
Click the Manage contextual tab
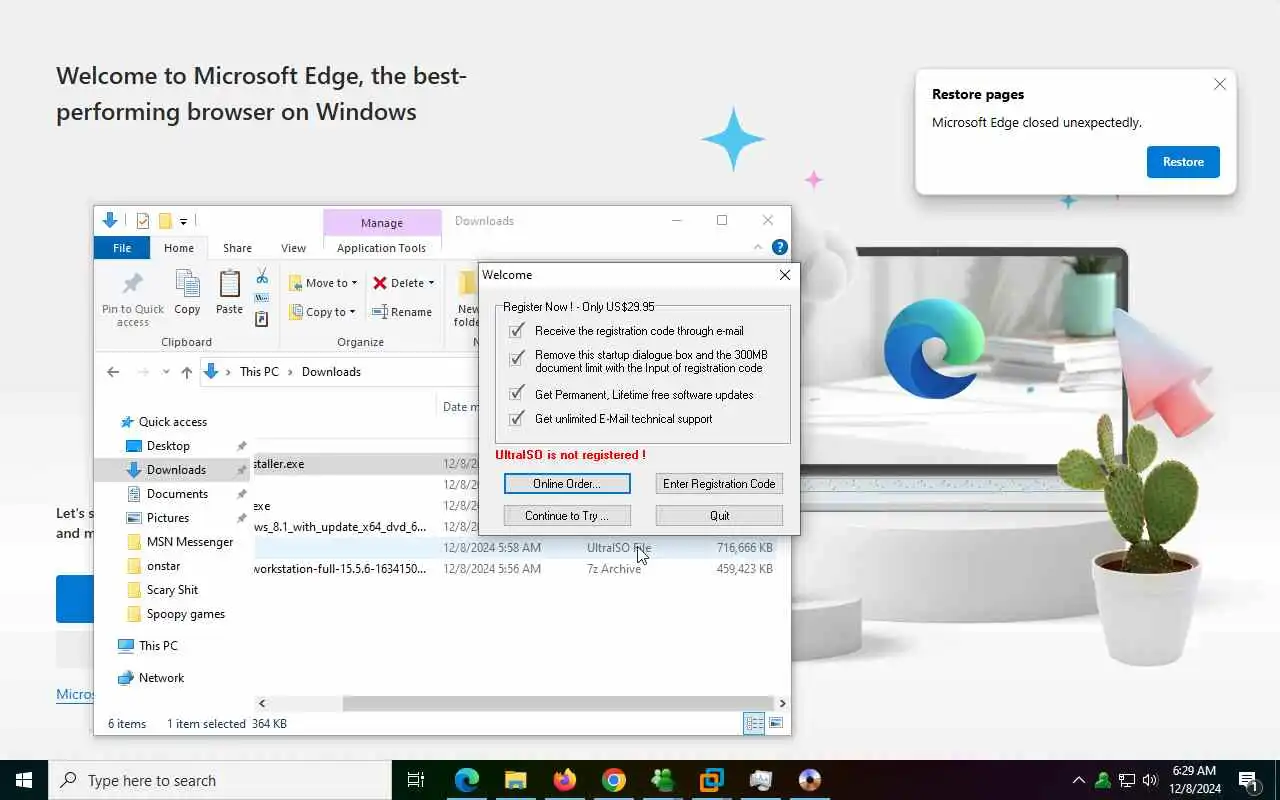click(x=382, y=223)
